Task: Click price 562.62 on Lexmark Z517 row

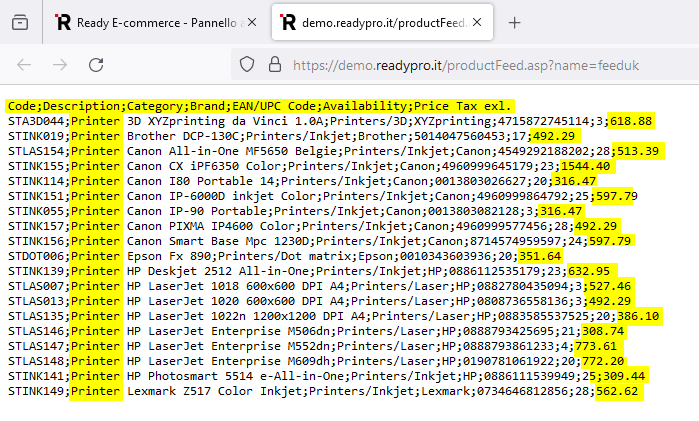Action: point(617,392)
